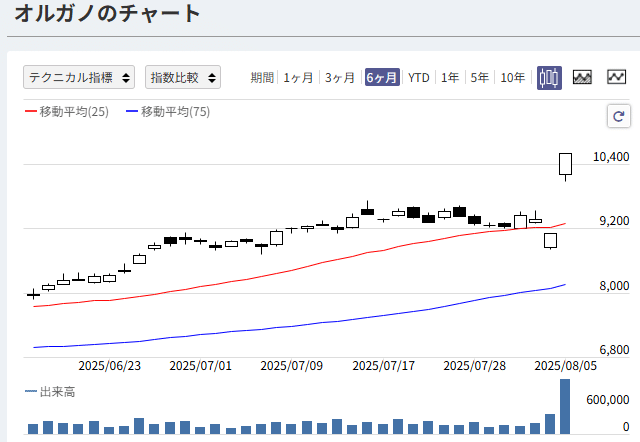640x442 pixels.
Task: Select candlestick chart type icon
Action: [x=549, y=78]
